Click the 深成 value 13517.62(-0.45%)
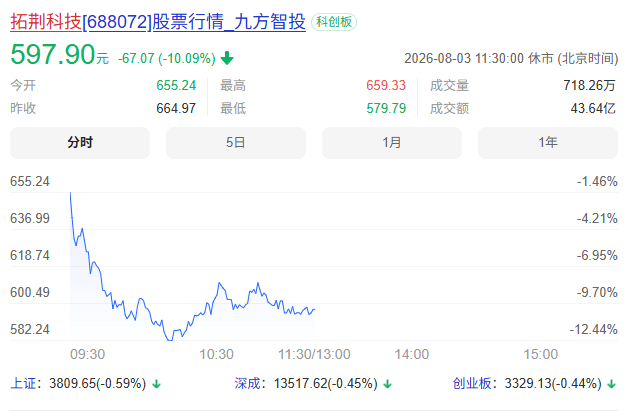The width and height of the screenshot is (626, 412). click(325, 384)
